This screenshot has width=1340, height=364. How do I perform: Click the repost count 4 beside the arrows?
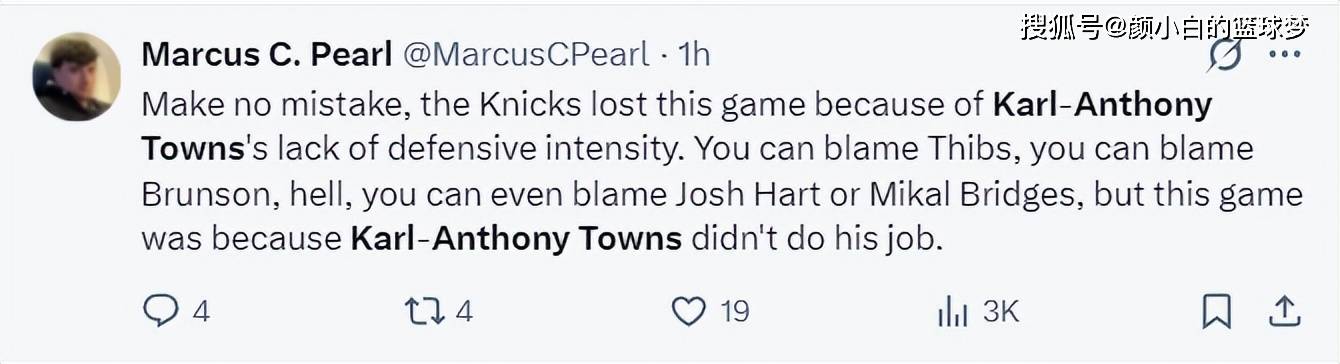click(463, 312)
